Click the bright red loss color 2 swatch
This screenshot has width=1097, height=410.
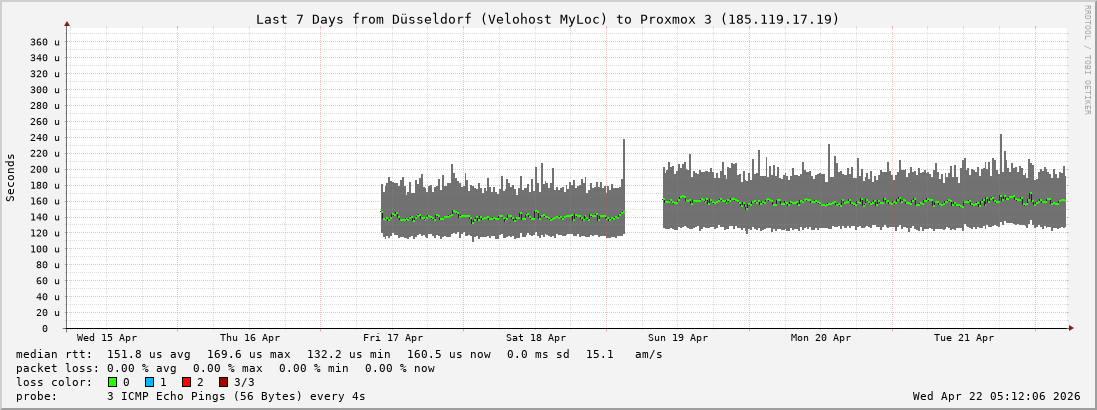(186, 382)
